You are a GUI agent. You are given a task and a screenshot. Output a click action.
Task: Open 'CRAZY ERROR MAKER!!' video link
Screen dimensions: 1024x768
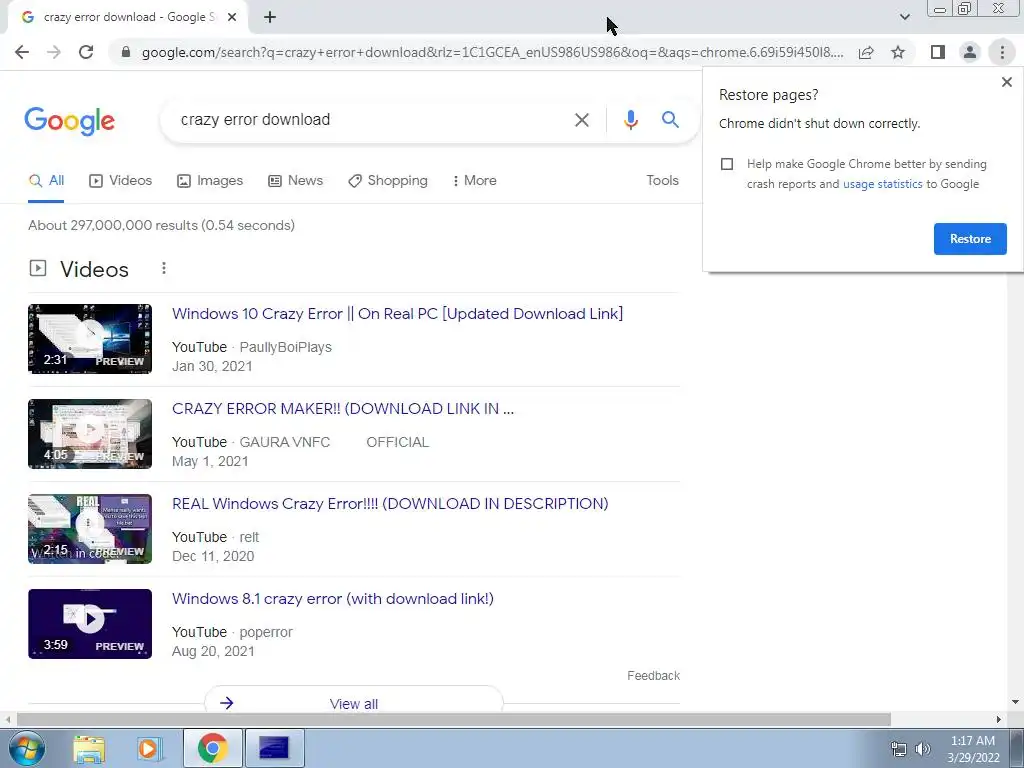click(x=343, y=409)
